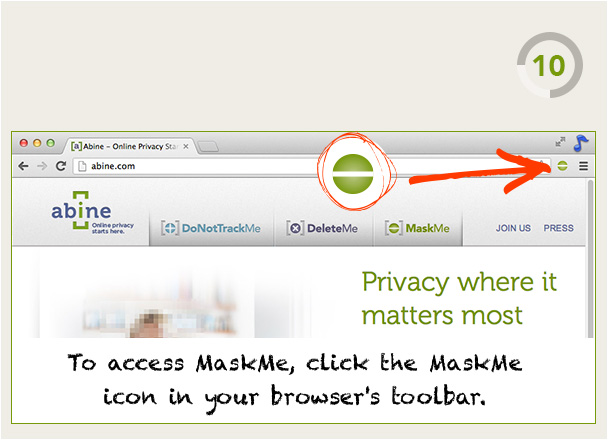The height and width of the screenshot is (440, 608).
Task: Open a new browser tab
Action: pyautogui.click(x=208, y=147)
